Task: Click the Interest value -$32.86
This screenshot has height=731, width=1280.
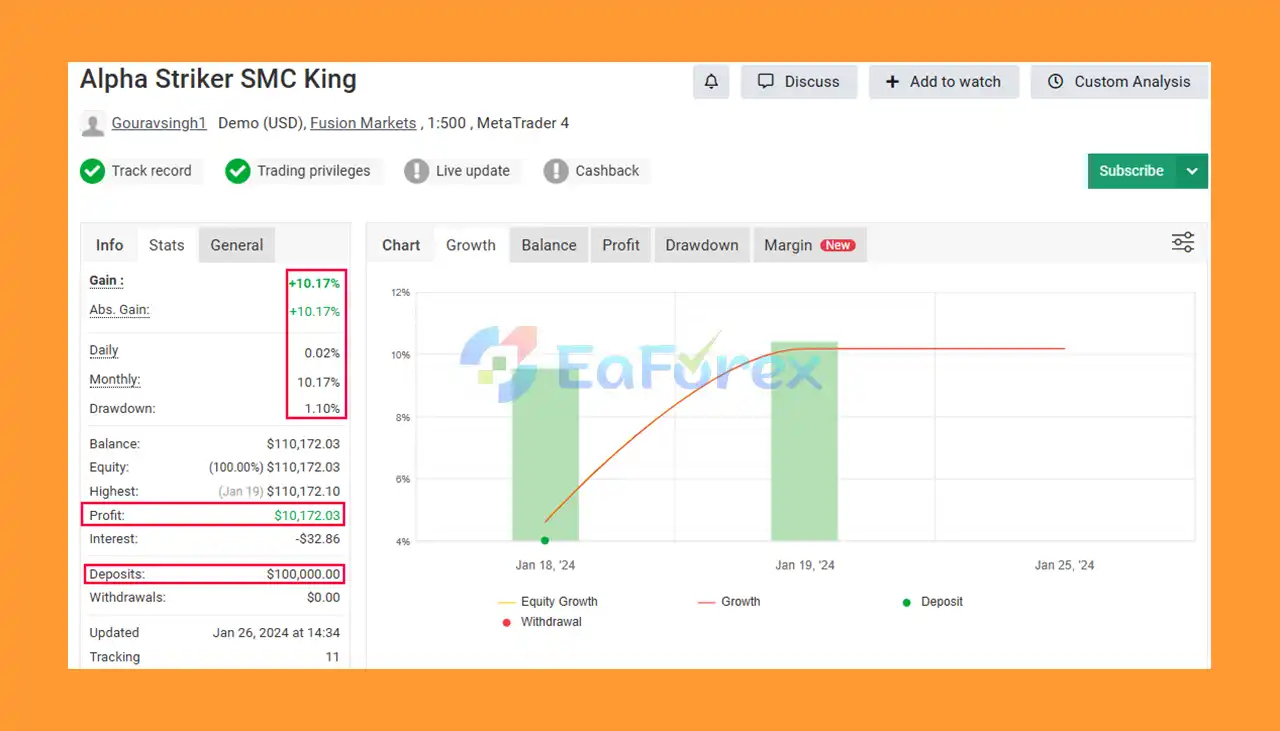Action: [318, 539]
